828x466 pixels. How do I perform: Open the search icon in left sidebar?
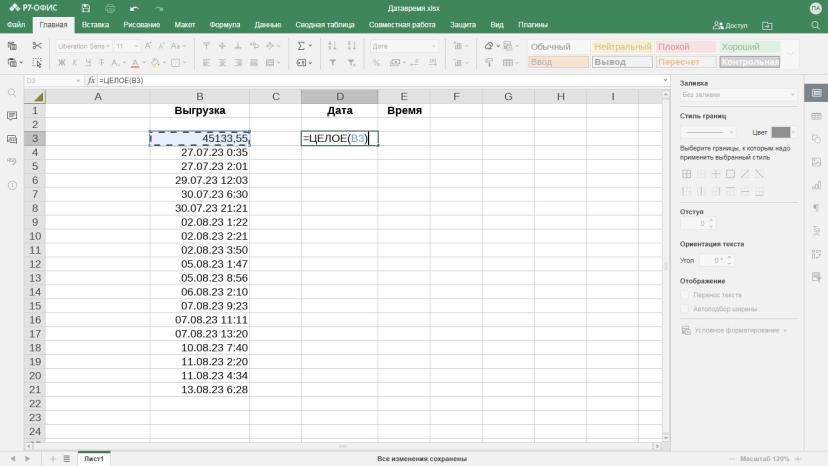pos(12,93)
